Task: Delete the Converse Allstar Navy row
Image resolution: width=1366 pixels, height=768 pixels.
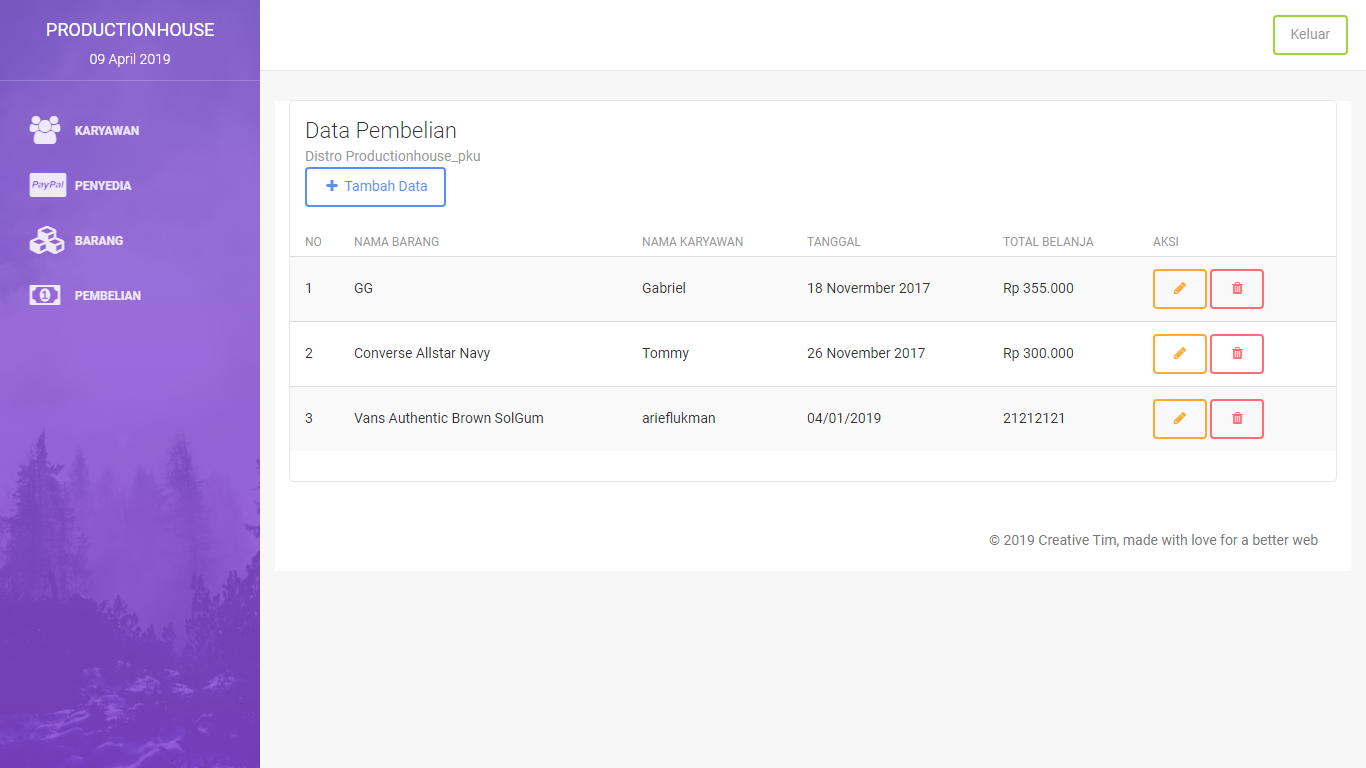Action: (1236, 354)
